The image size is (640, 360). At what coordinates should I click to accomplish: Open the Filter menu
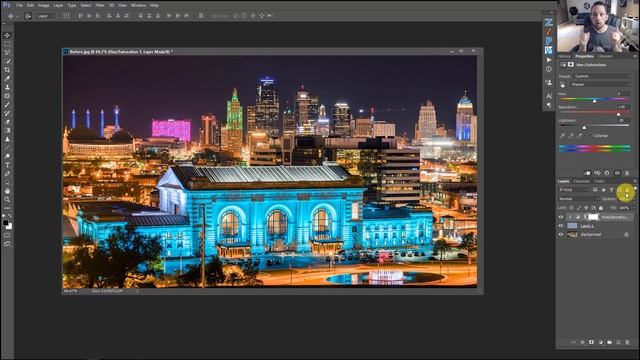pos(100,5)
